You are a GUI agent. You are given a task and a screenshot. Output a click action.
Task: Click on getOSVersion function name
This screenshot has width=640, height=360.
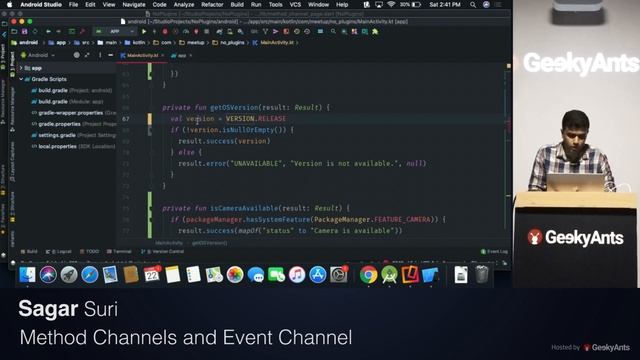tap(234, 108)
